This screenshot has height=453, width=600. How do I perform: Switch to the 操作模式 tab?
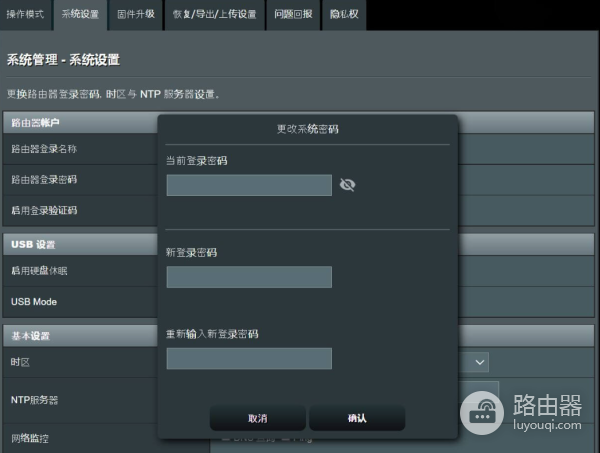click(x=26, y=14)
